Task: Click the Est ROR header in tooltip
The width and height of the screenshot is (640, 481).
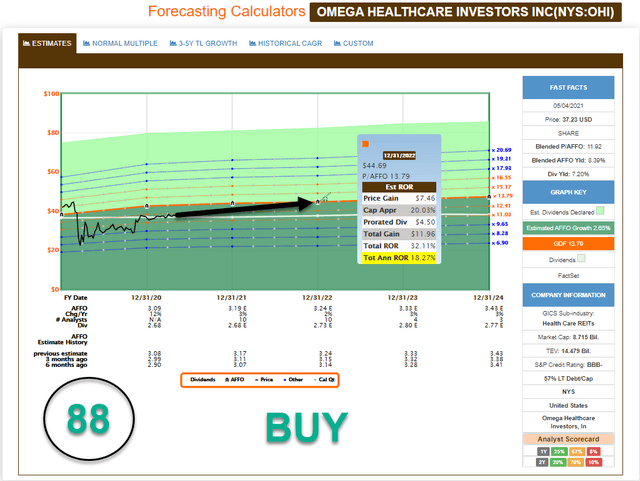Action: pyautogui.click(x=399, y=187)
